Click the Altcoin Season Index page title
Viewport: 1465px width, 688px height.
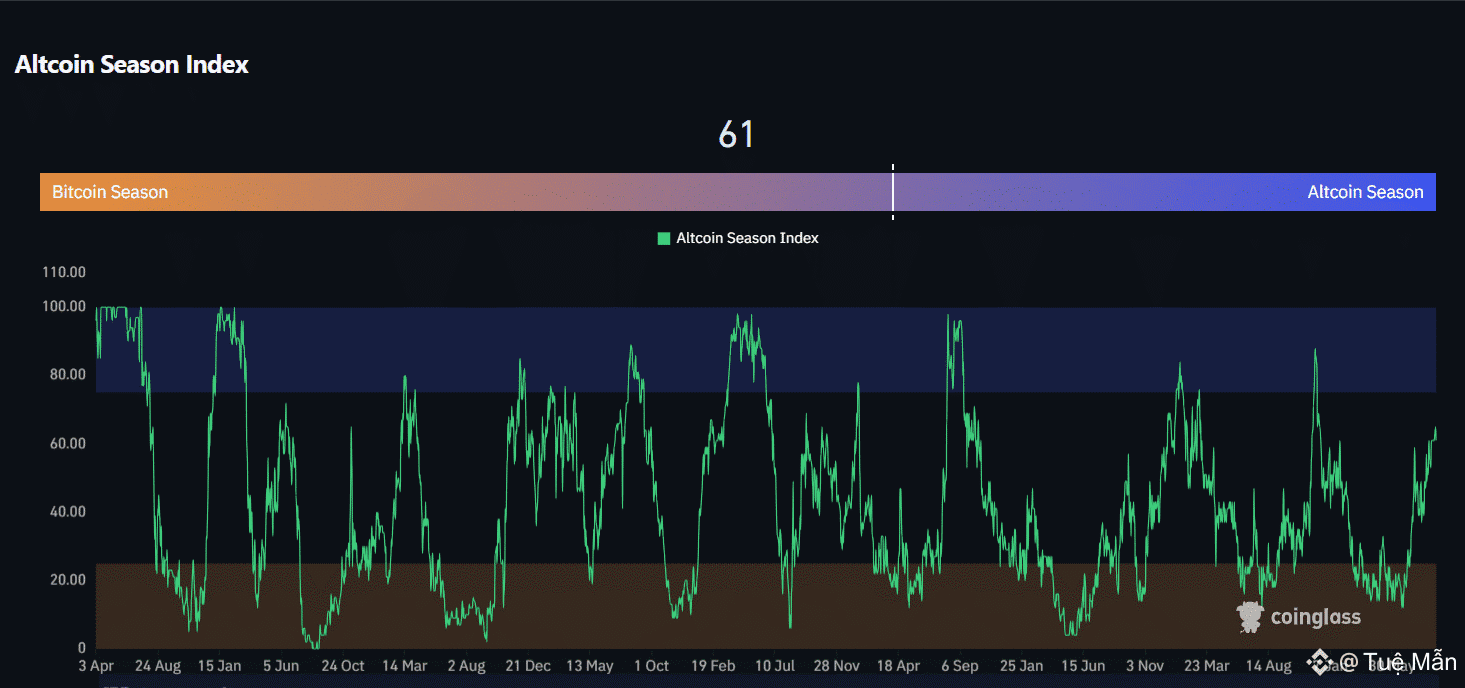[x=132, y=65]
